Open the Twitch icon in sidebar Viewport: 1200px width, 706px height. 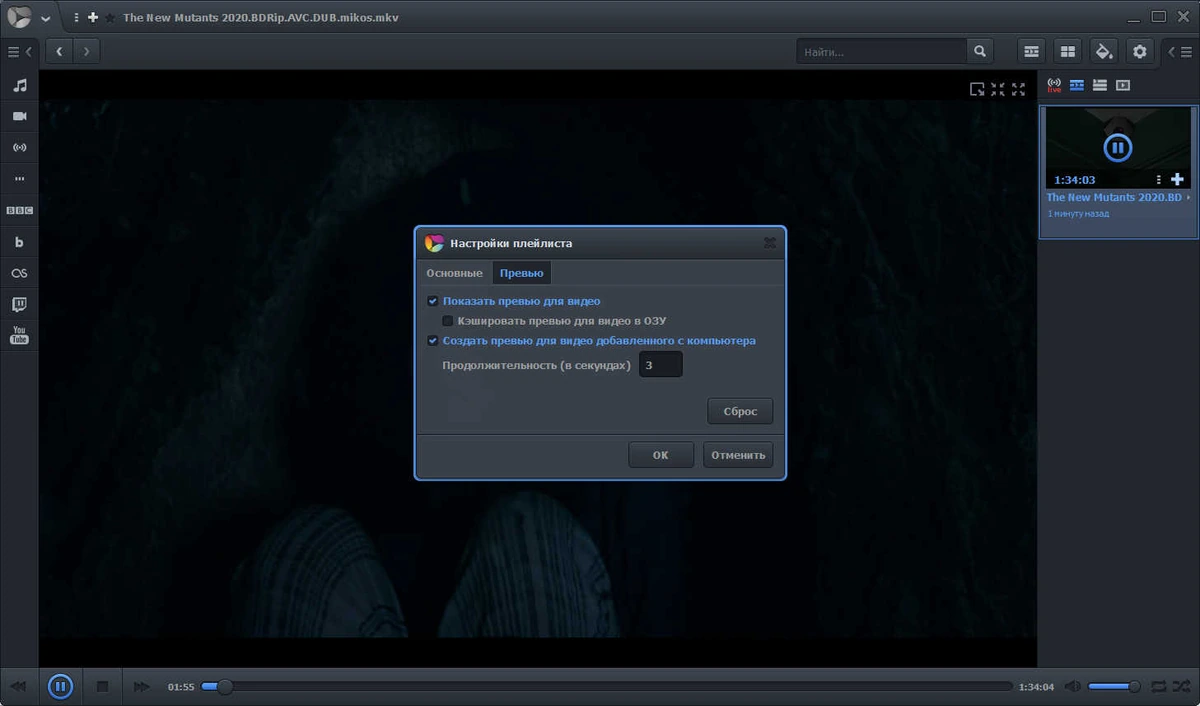point(19,304)
